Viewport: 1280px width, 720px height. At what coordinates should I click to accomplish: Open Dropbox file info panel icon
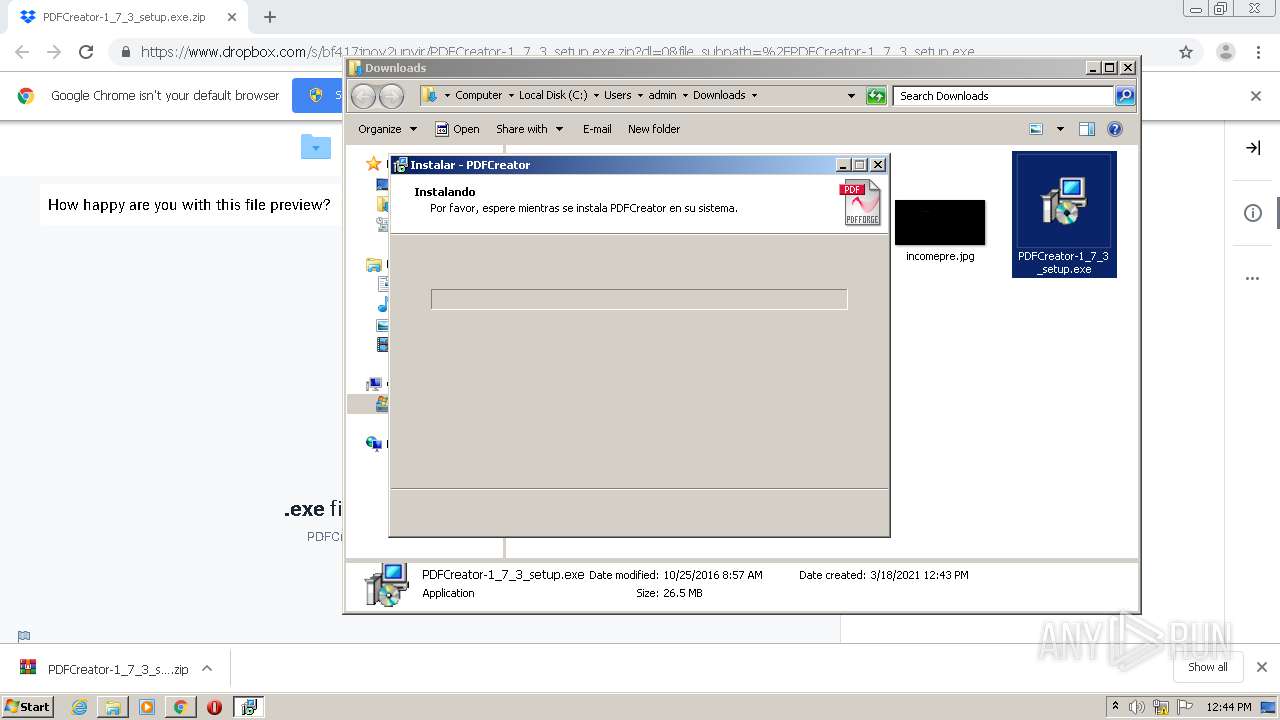coord(1253,213)
